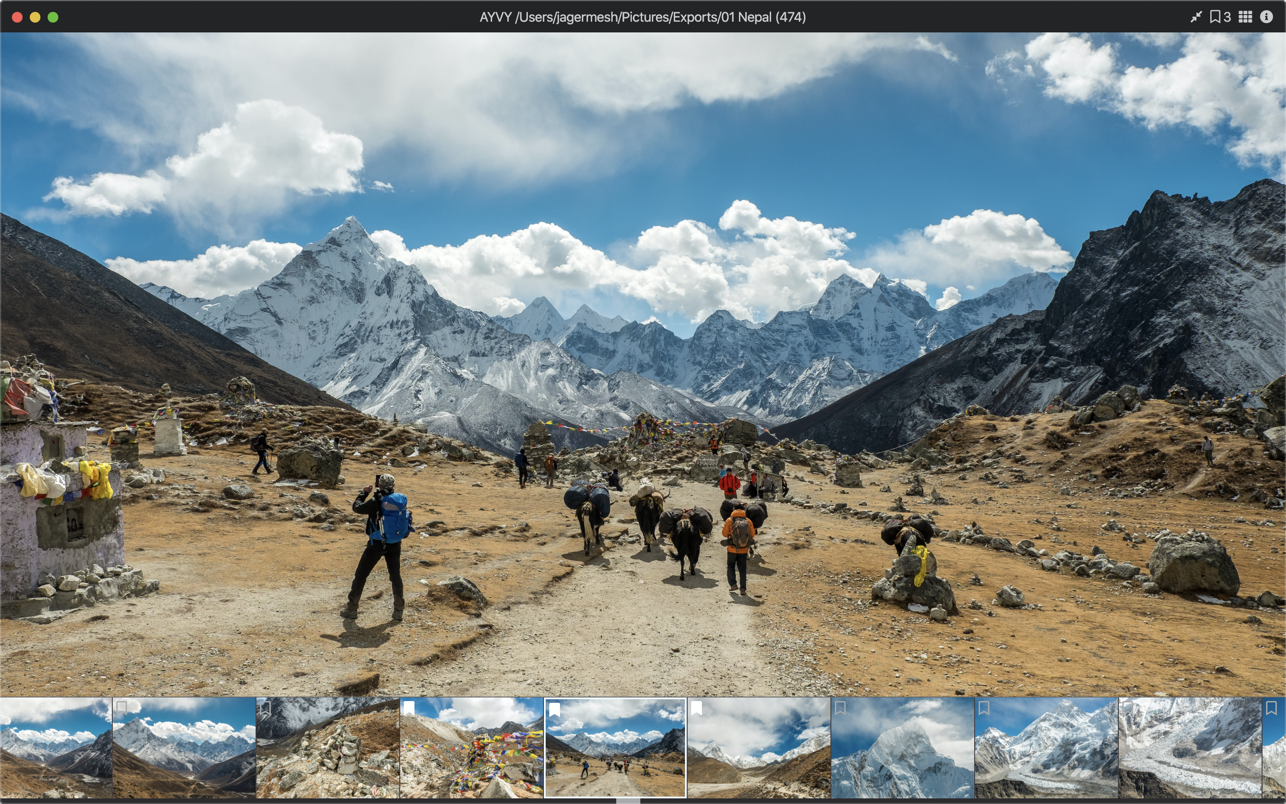
Task: Open the bookmarked photos filter showing 3
Action: click(x=1220, y=17)
